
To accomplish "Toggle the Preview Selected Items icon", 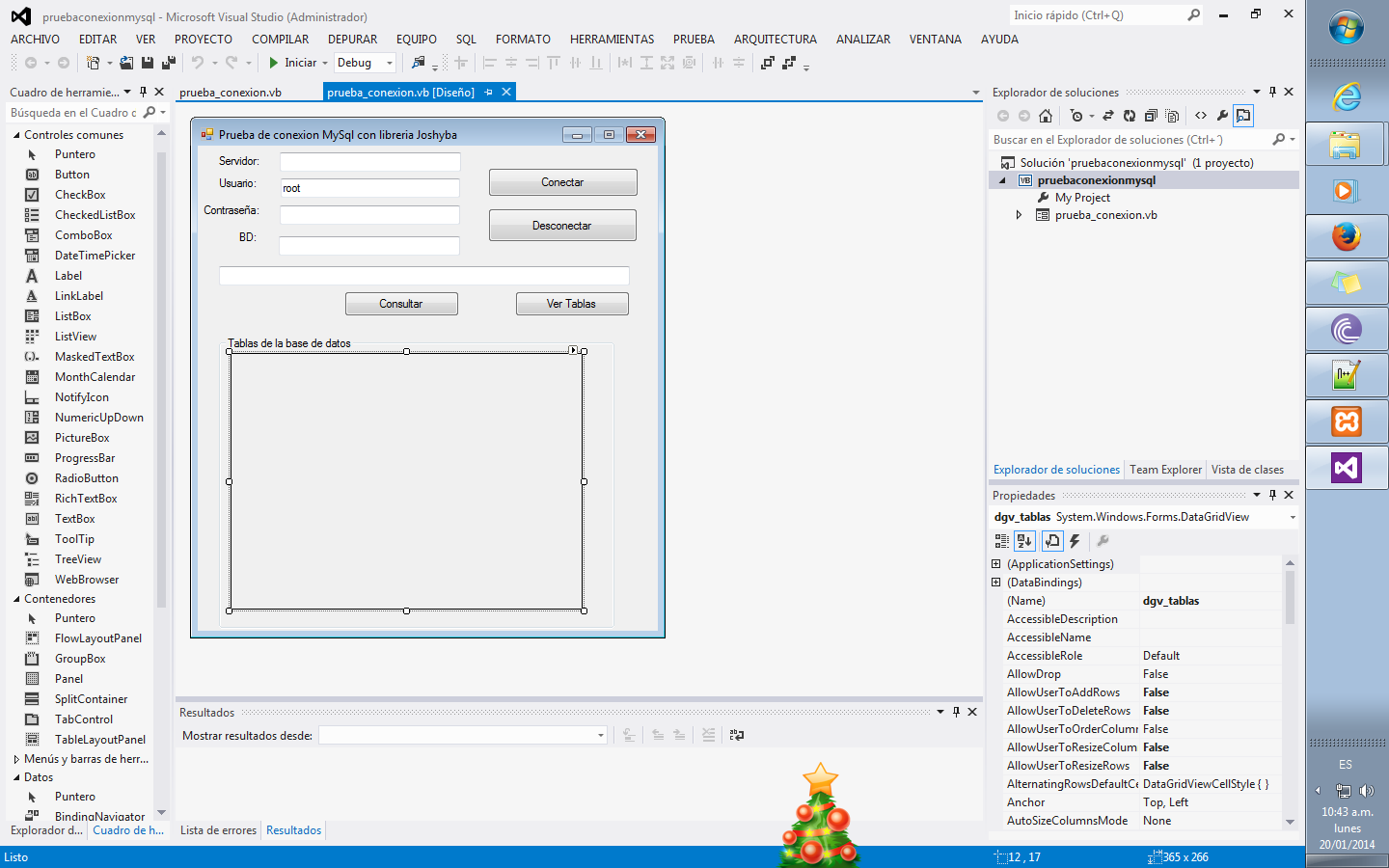I will click(1243, 116).
